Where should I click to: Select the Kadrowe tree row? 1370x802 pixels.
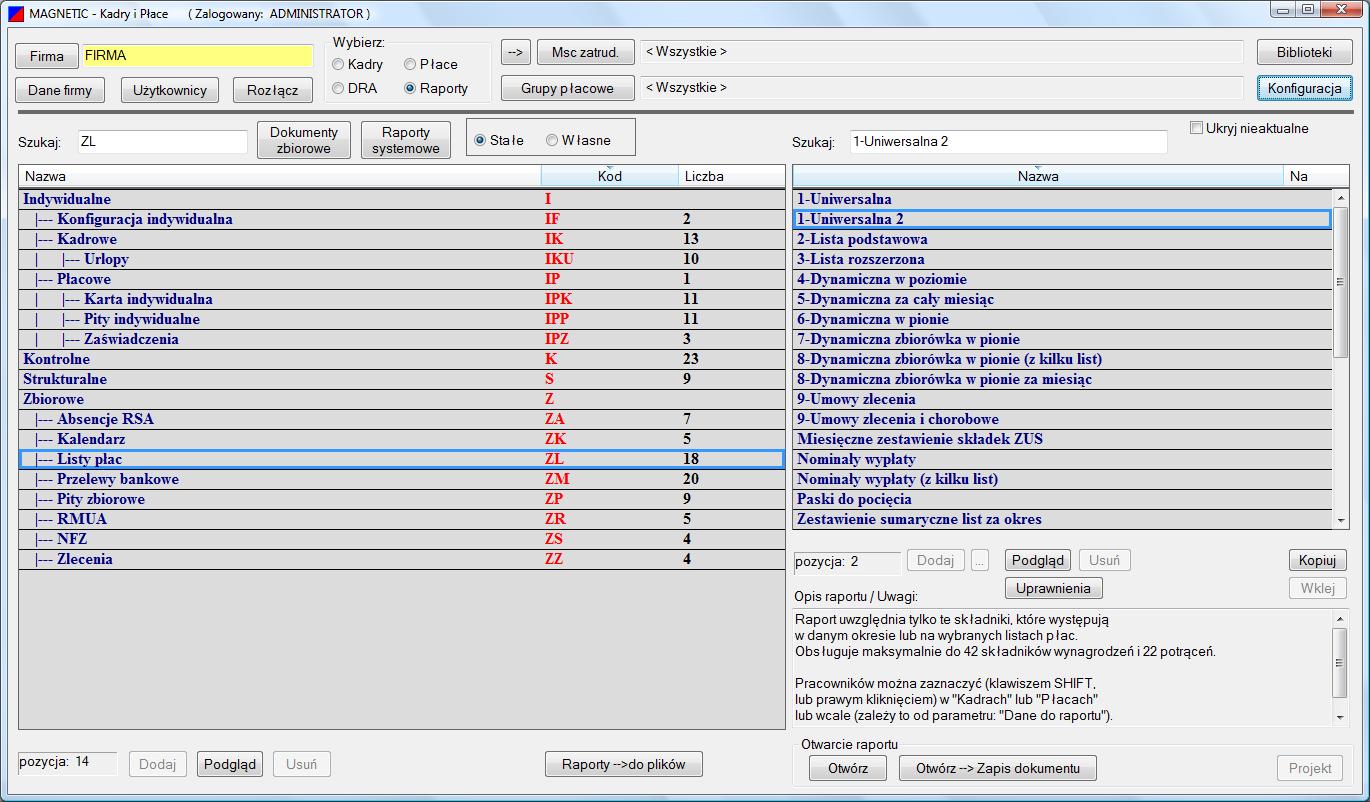tap(401, 239)
